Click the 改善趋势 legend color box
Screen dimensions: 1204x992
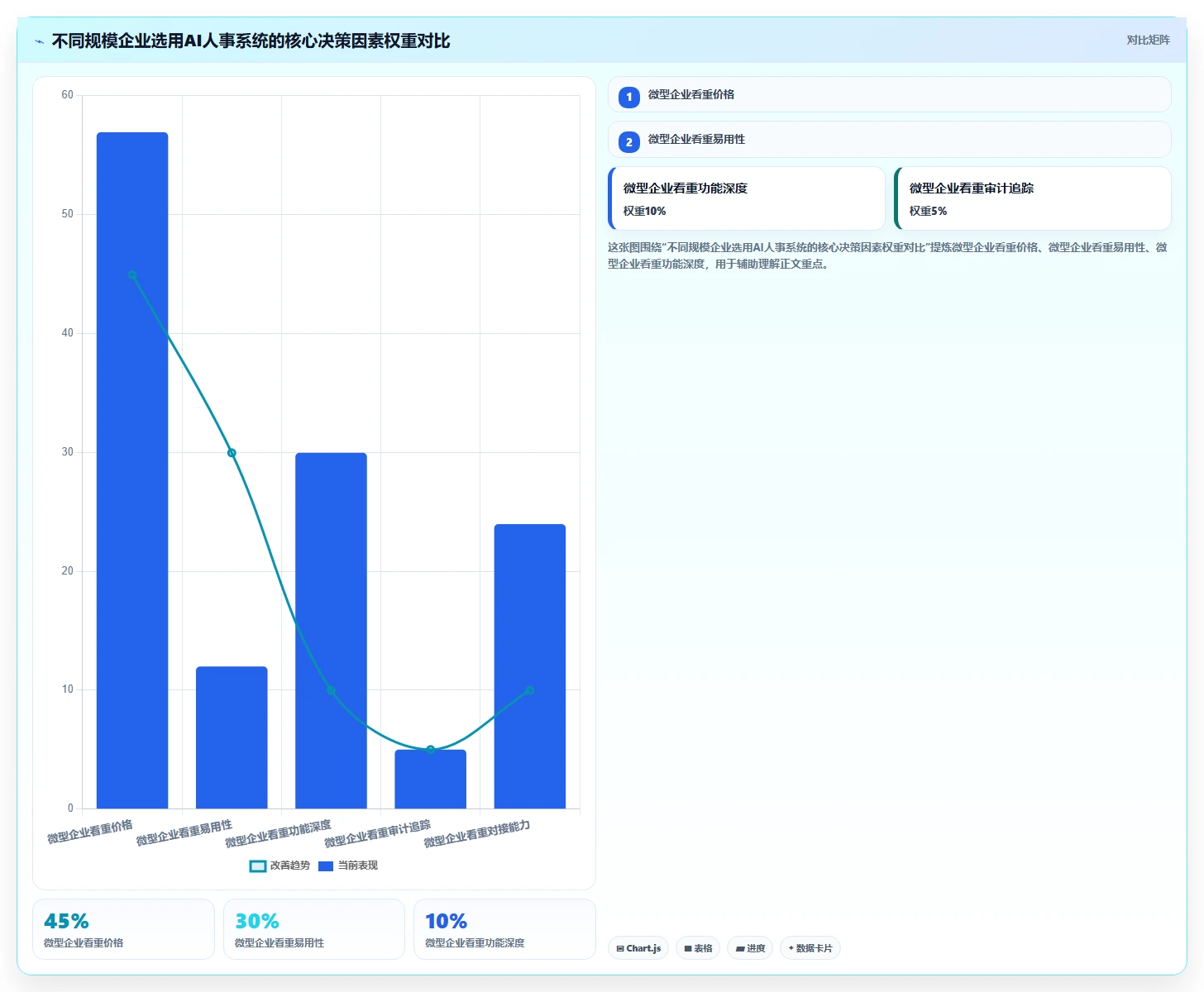pos(258,866)
